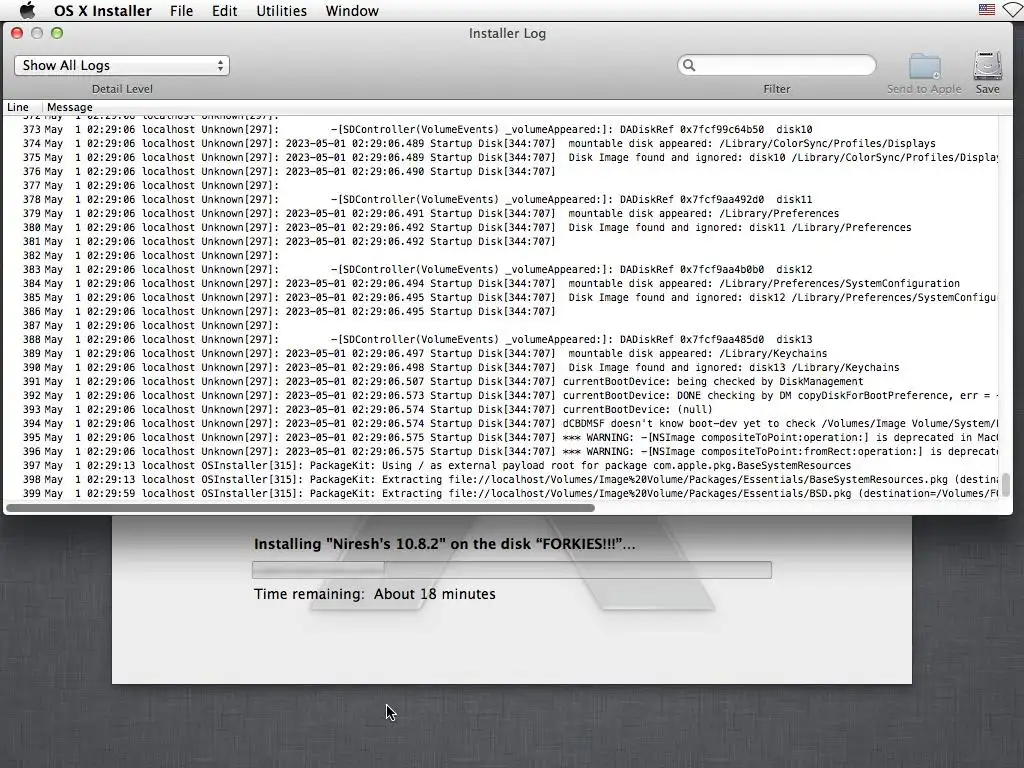Viewport: 1024px width, 768px height.
Task: Select log line 373 mentioning disk10
Action: [502, 129]
